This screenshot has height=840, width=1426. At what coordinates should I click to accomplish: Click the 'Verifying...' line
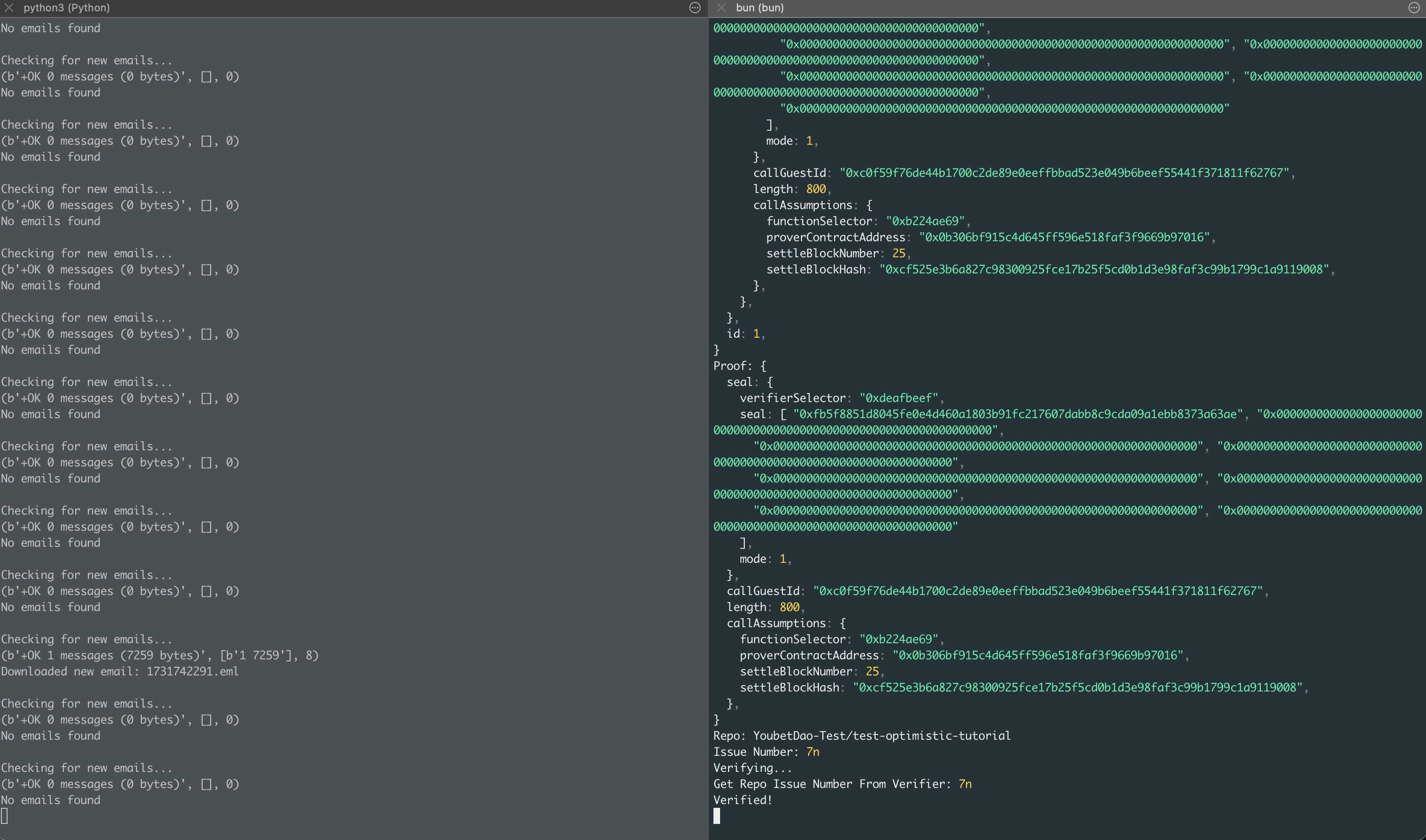[x=752, y=768]
